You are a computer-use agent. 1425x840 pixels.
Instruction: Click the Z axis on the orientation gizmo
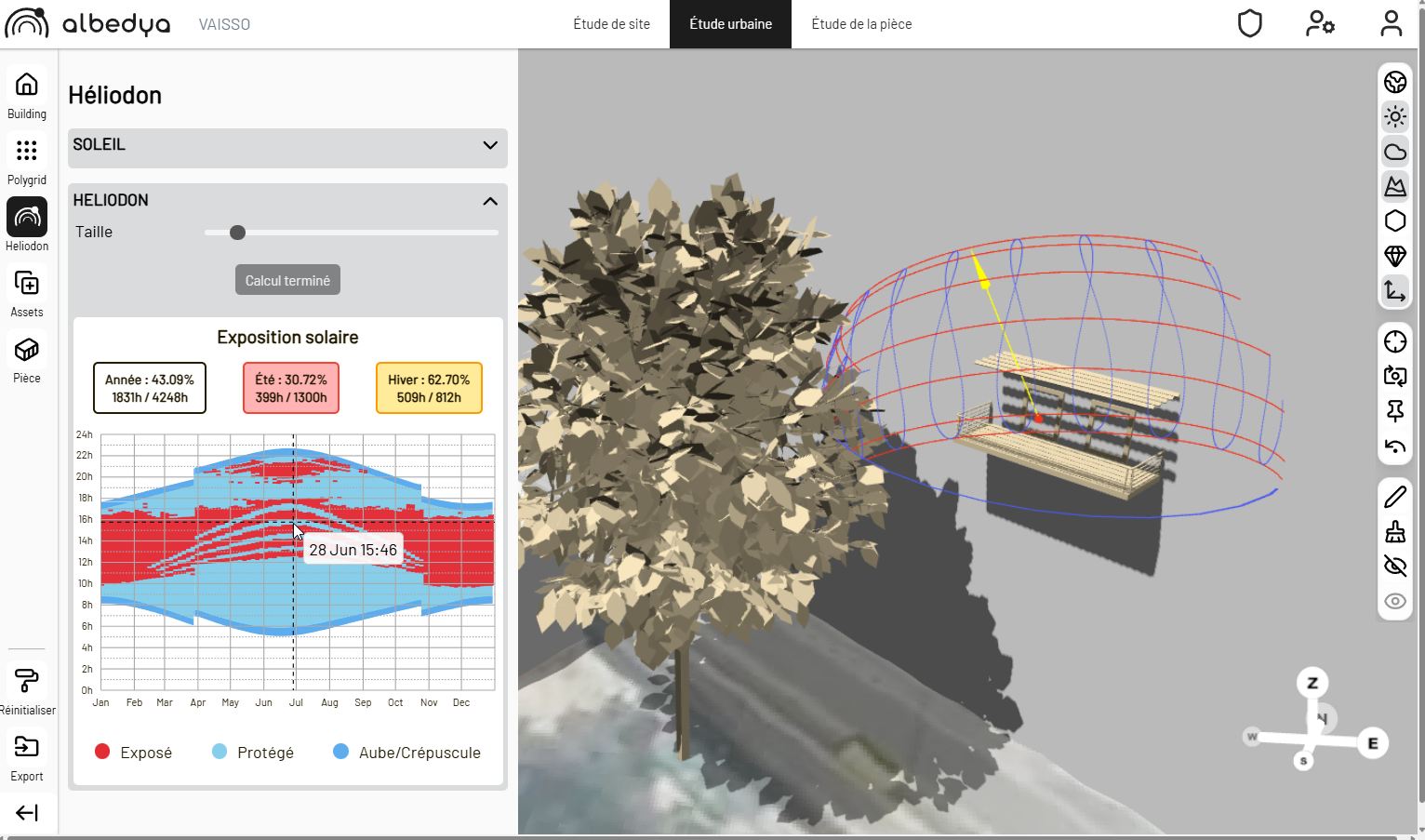click(1312, 683)
